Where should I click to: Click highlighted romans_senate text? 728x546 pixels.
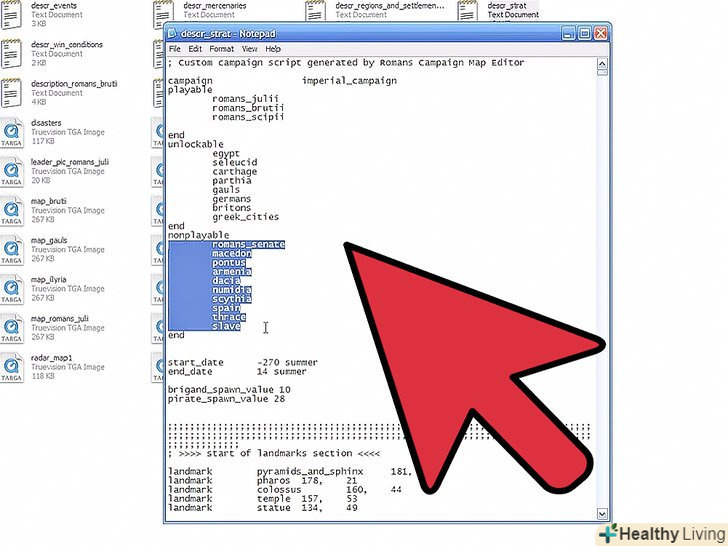[248, 244]
